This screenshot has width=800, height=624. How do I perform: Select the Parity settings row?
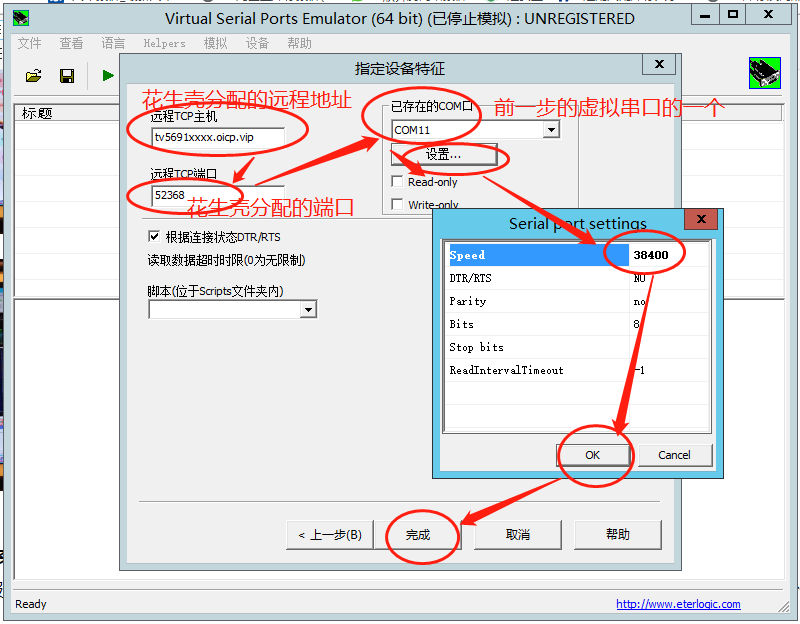click(577, 301)
